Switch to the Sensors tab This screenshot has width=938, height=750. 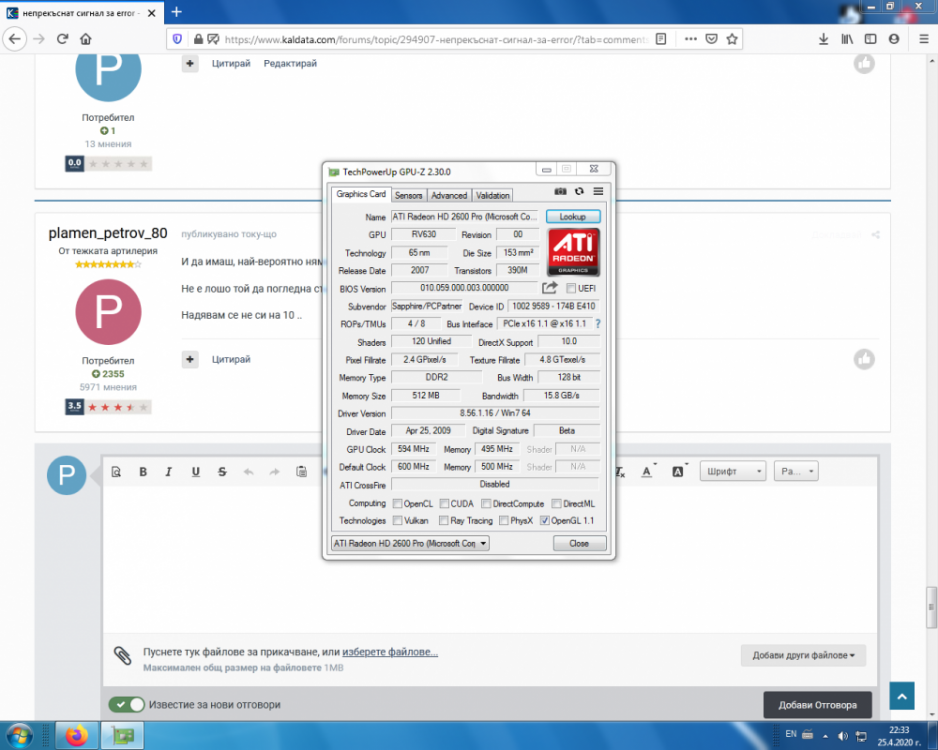pos(409,196)
